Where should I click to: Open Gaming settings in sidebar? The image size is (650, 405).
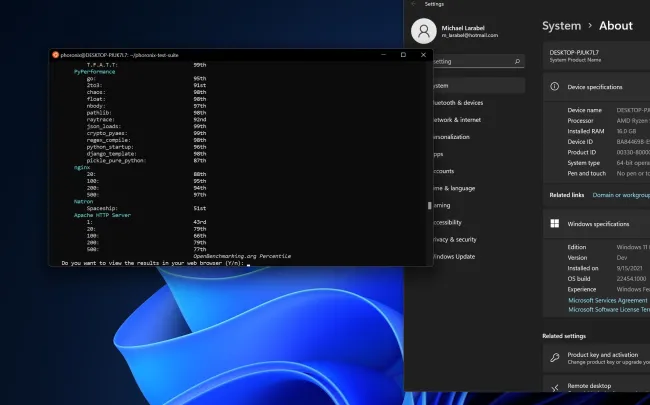coord(442,205)
